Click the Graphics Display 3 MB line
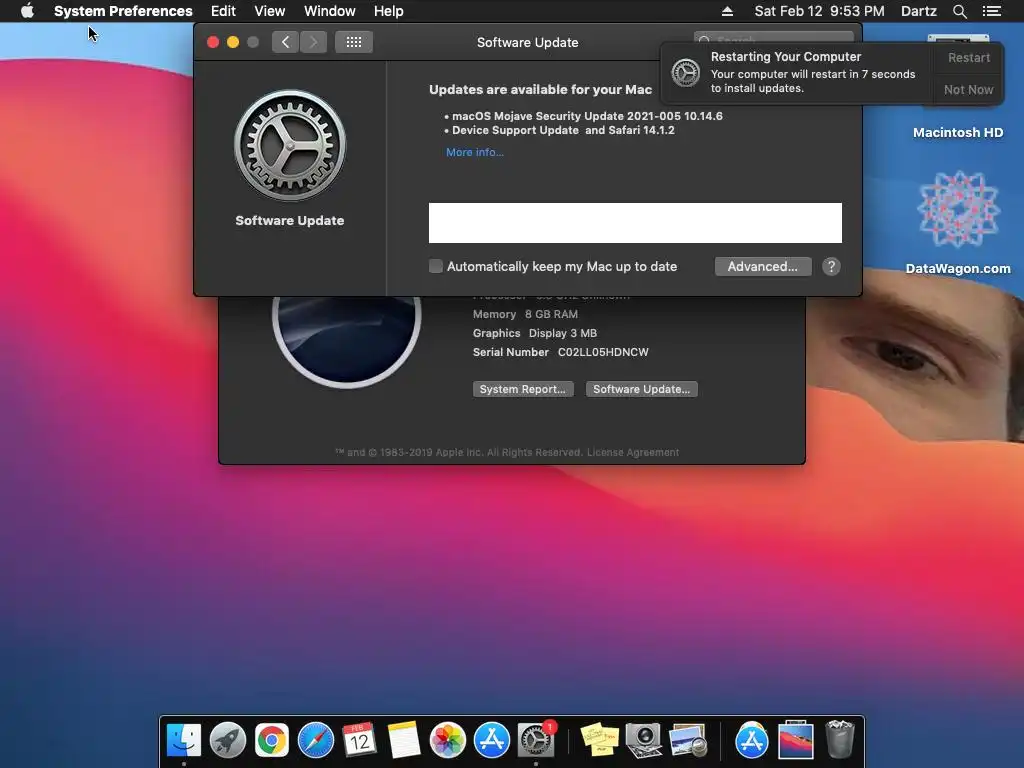The width and height of the screenshot is (1024, 768). coord(535,333)
